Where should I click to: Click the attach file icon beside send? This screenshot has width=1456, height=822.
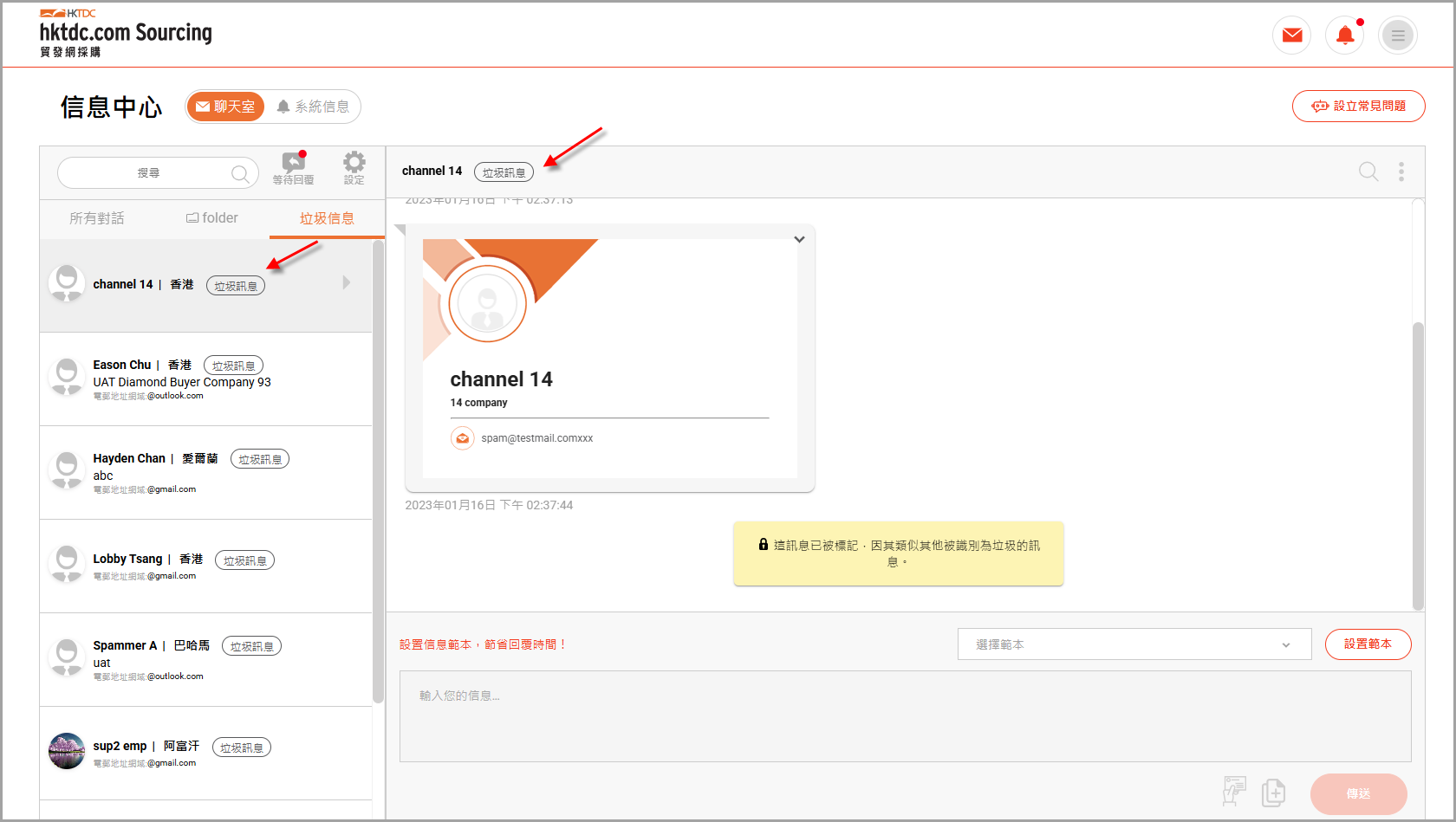tap(1274, 792)
